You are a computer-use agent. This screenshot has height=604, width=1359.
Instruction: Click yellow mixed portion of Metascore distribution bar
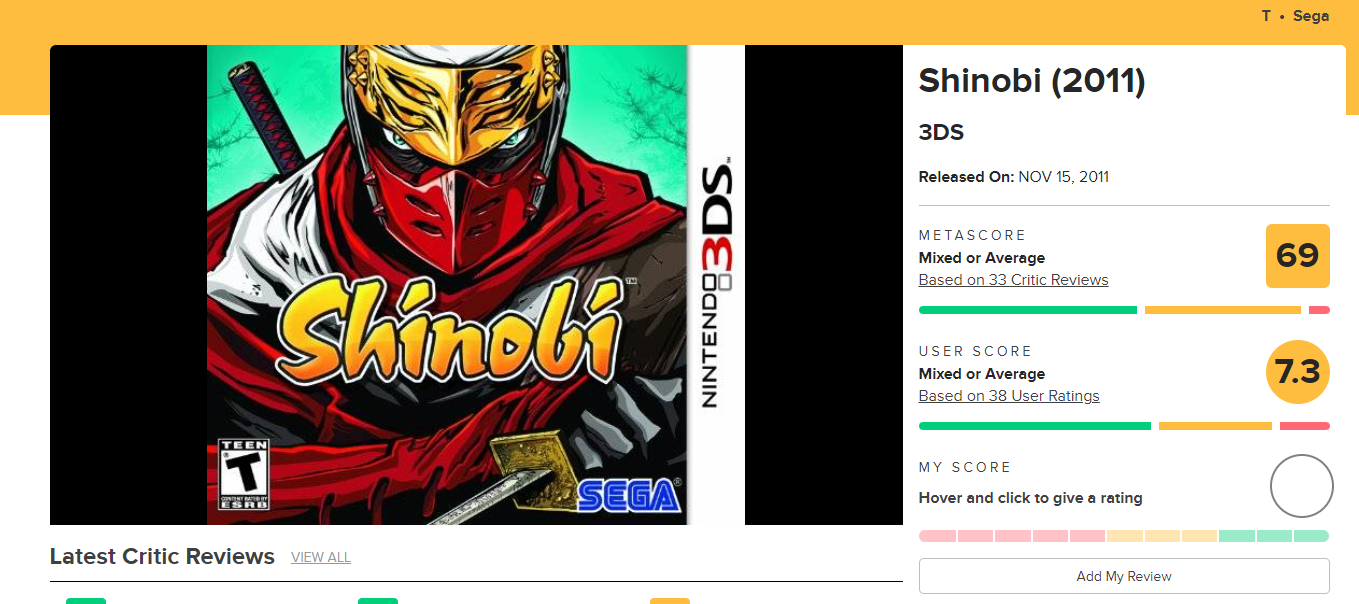point(1223,310)
